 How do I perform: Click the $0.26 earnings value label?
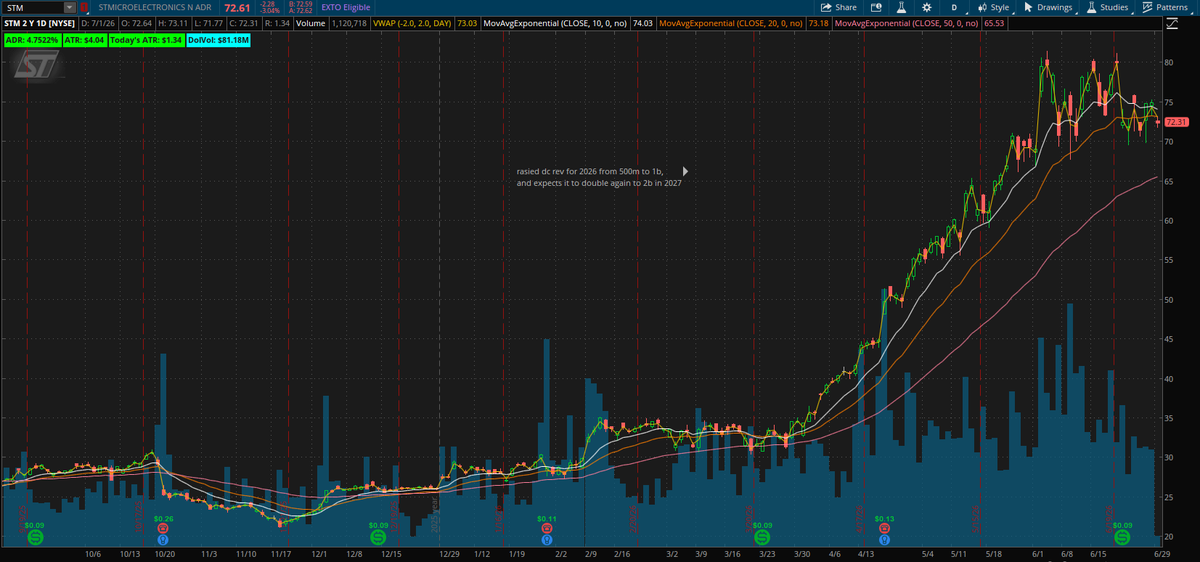[163, 518]
